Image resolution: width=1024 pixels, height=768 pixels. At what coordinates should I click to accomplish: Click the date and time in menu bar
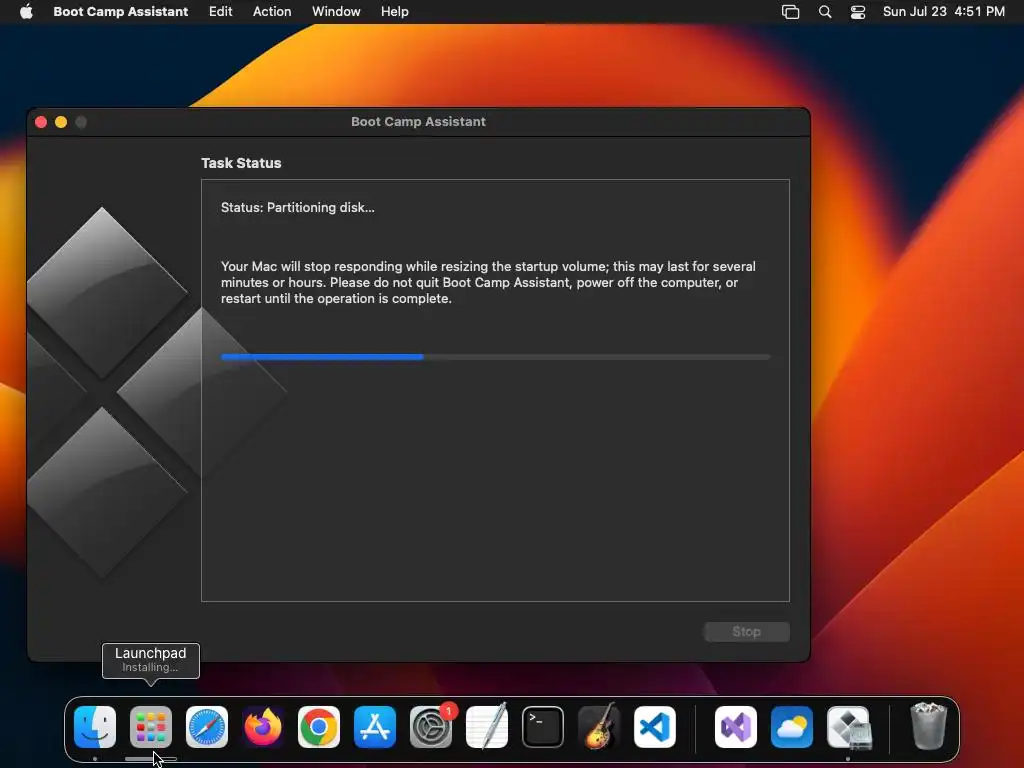944,12
